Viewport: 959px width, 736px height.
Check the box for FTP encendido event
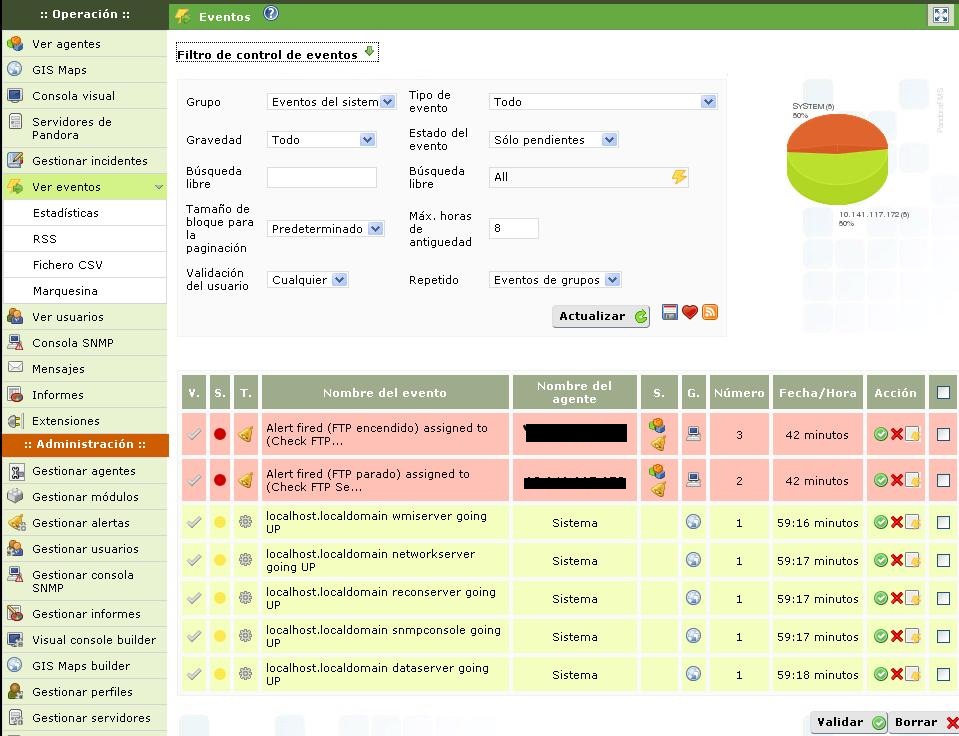943,435
